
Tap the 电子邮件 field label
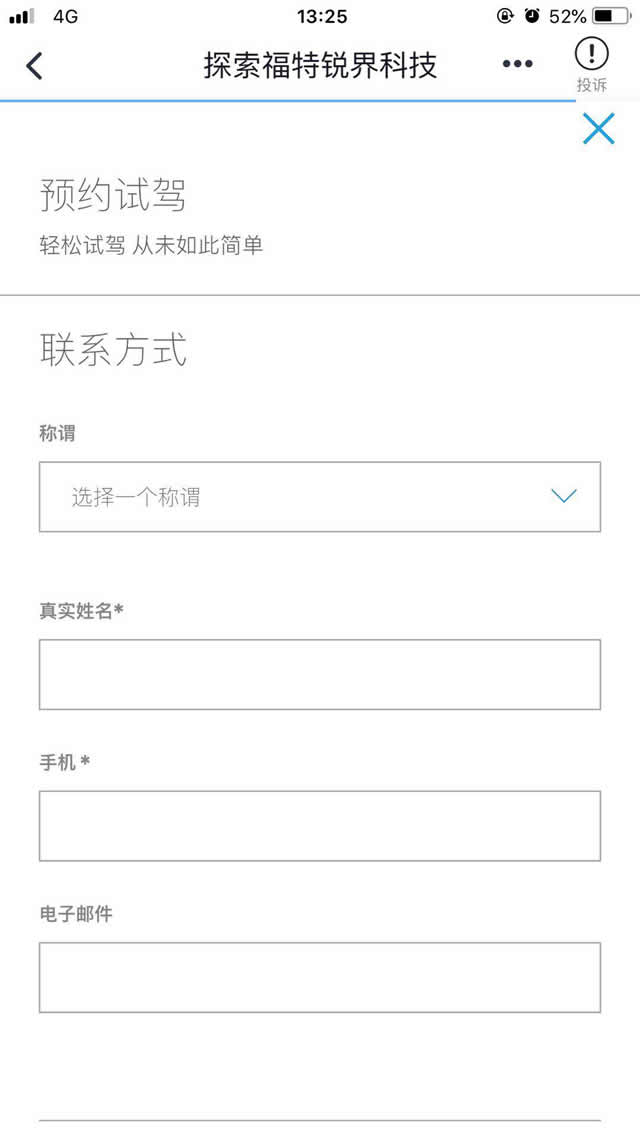point(76,914)
